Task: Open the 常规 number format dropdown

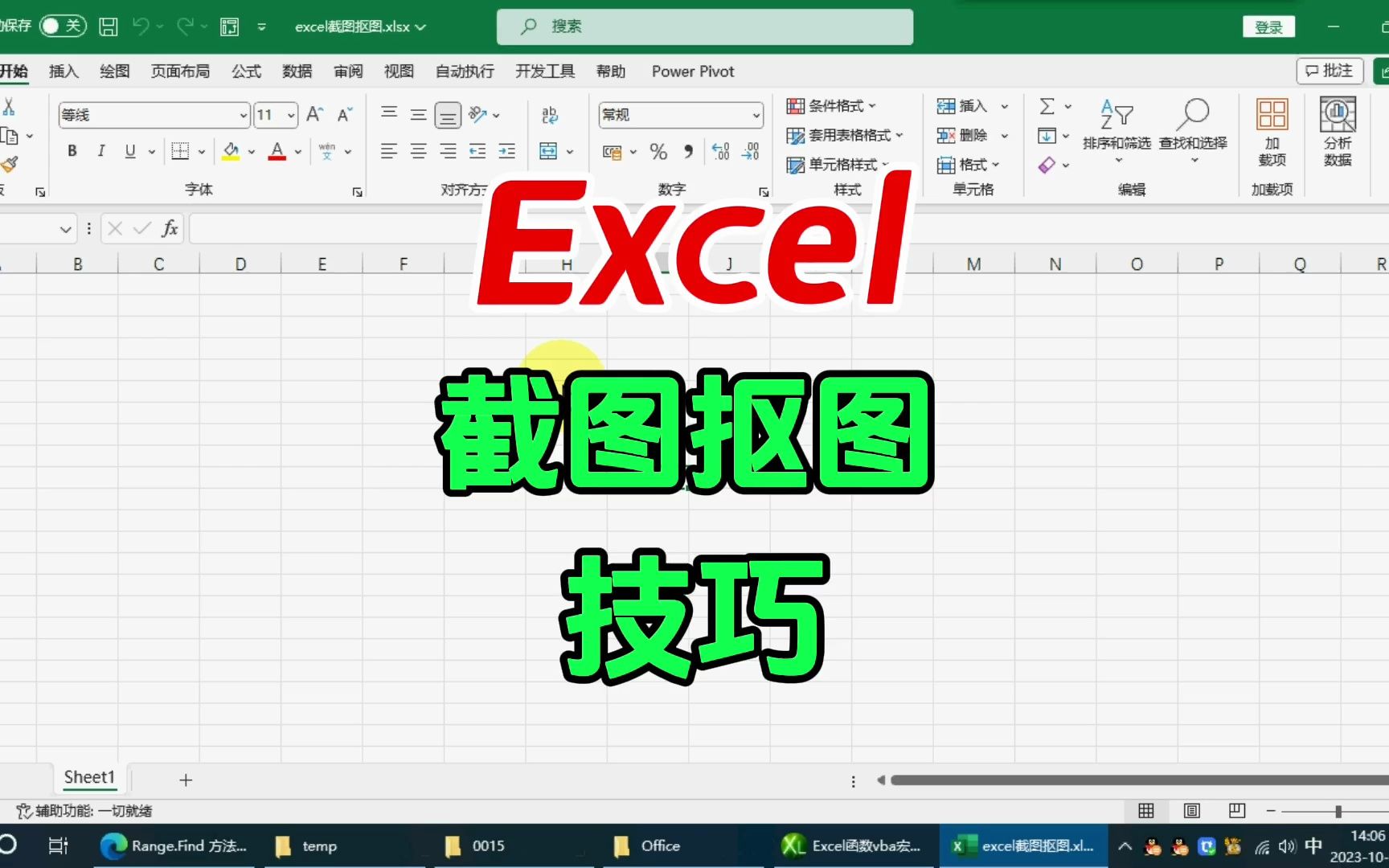Action: point(756,115)
